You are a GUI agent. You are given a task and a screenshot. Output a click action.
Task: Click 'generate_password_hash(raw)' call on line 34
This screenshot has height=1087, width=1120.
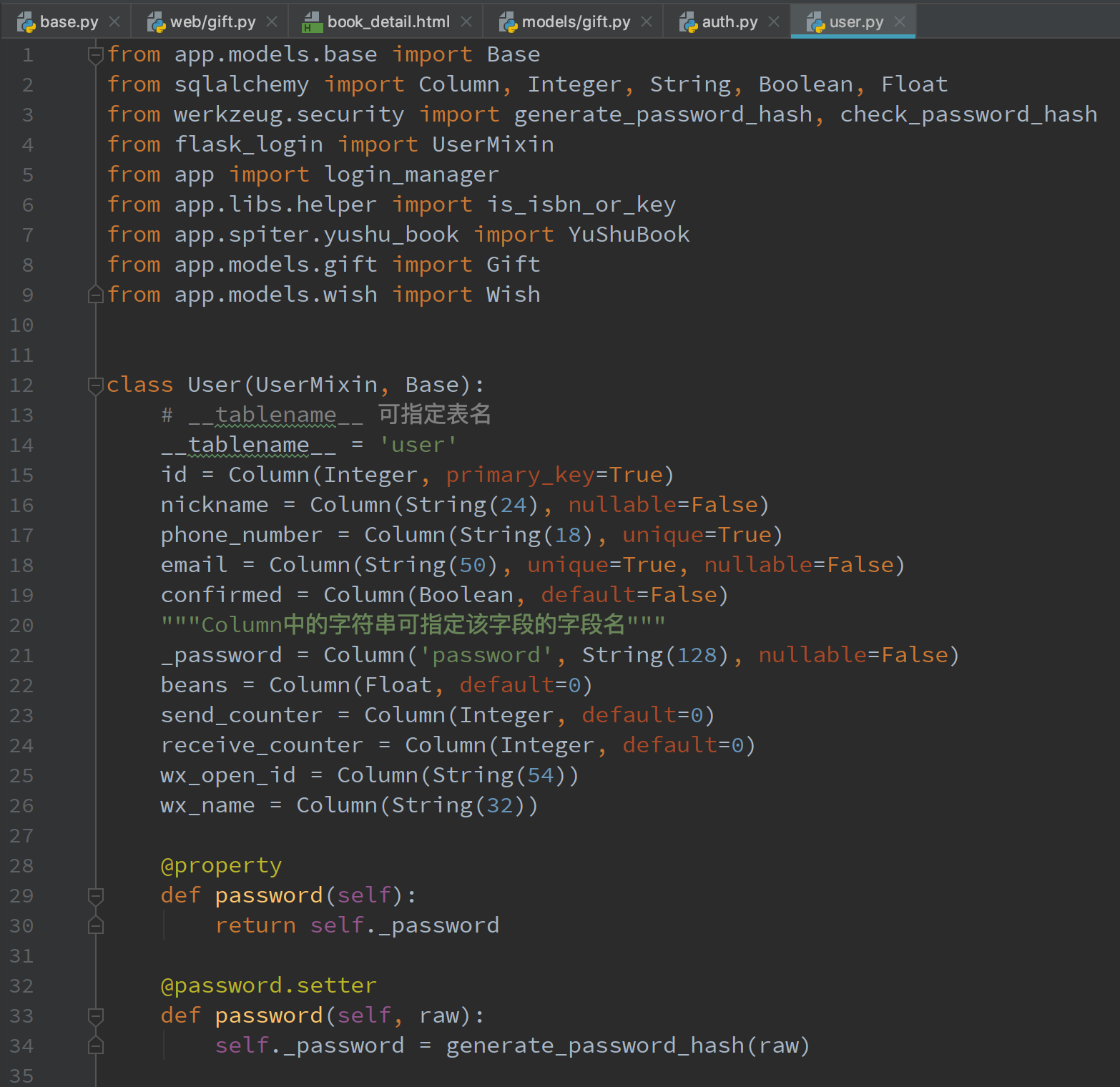(x=628, y=1046)
